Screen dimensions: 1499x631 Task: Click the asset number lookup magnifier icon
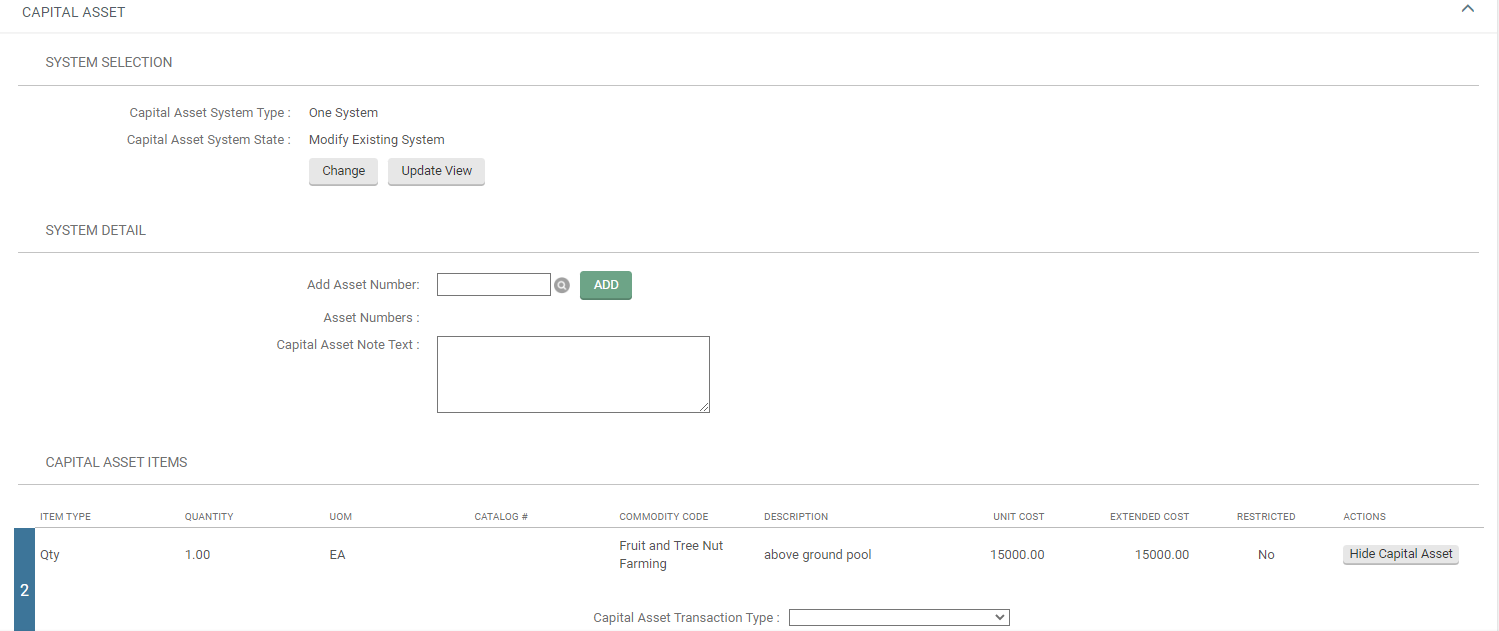(x=562, y=286)
